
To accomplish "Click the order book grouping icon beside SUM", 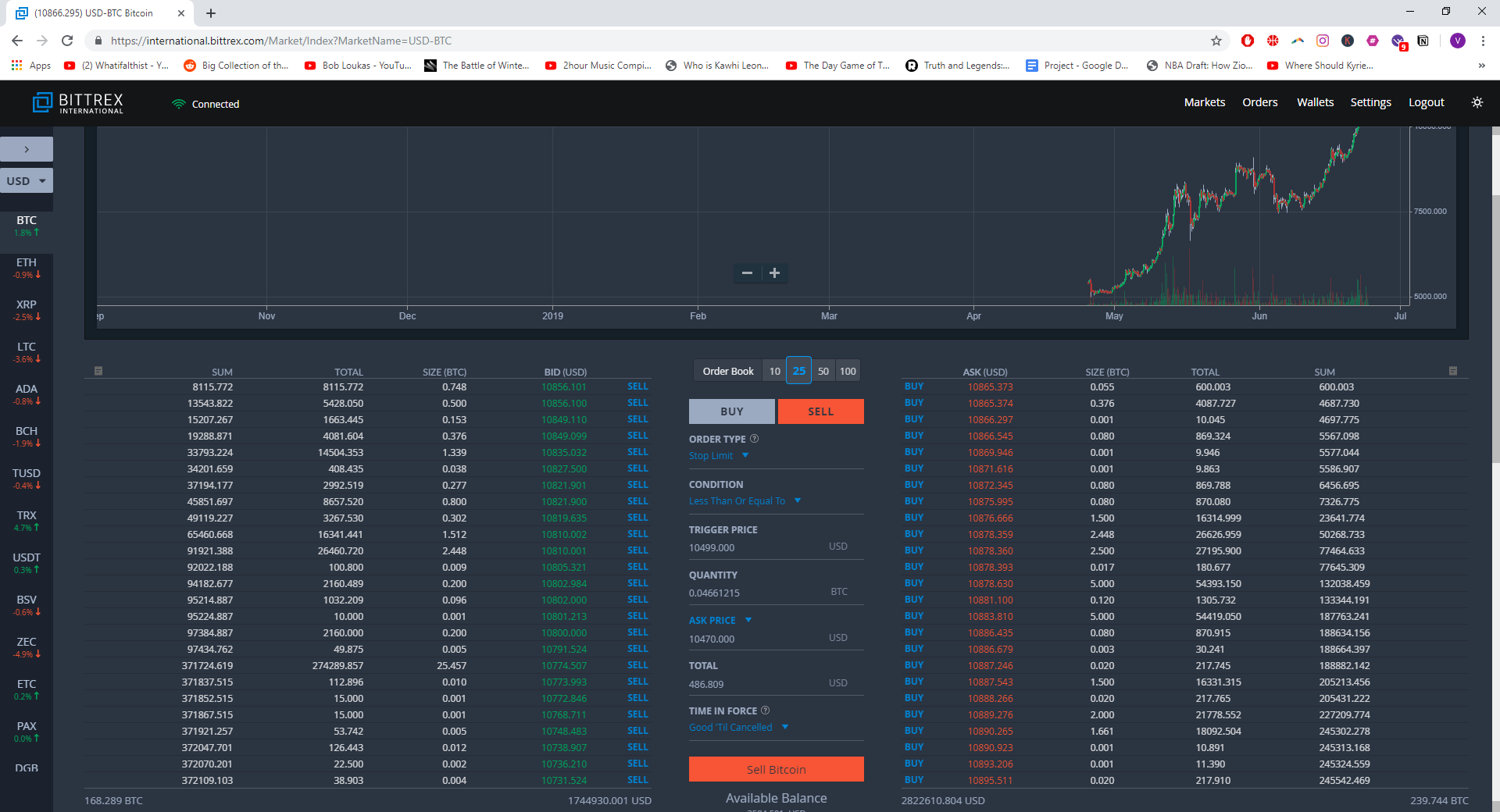I will click(98, 371).
